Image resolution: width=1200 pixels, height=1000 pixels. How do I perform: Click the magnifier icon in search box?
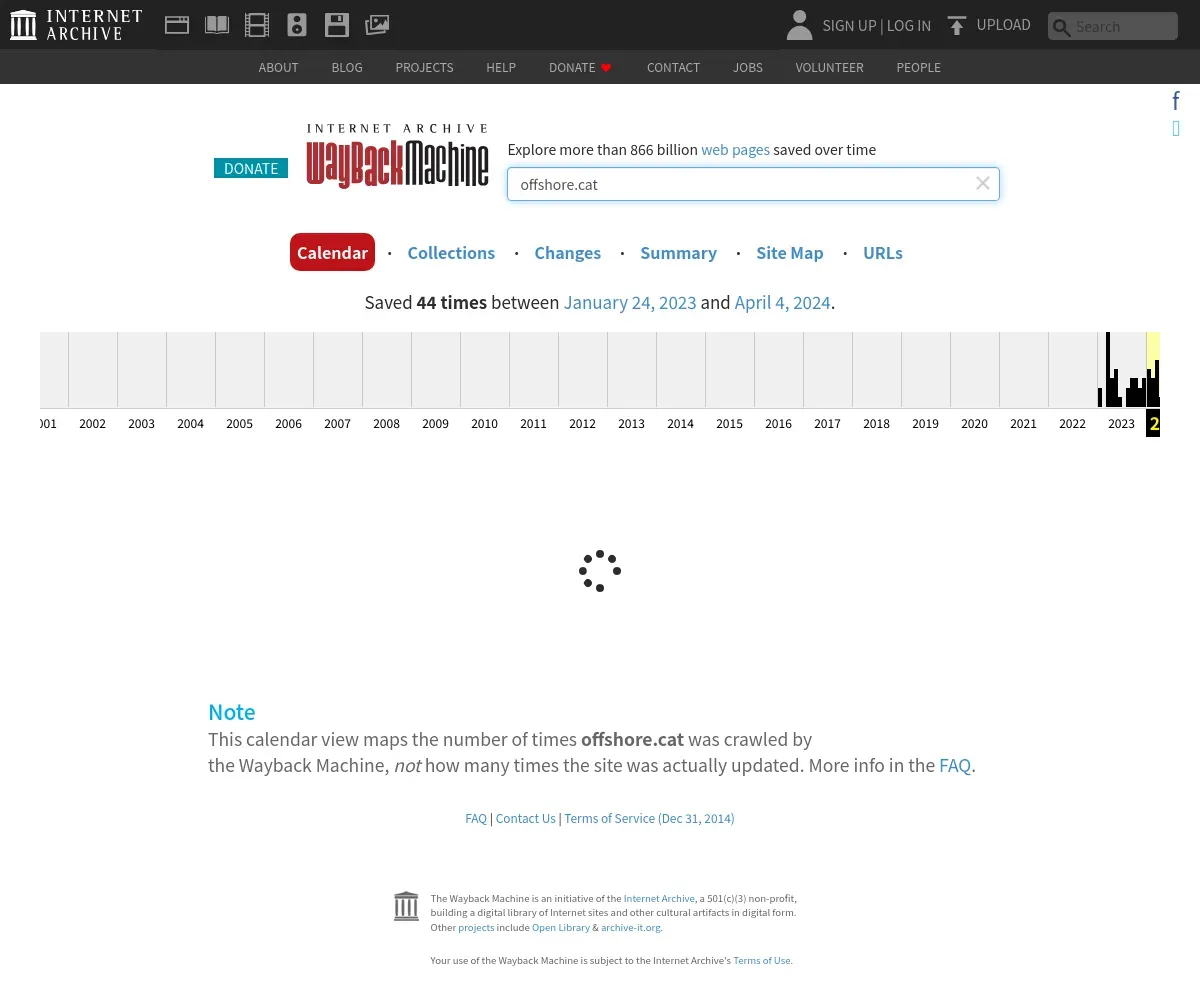tap(1062, 27)
